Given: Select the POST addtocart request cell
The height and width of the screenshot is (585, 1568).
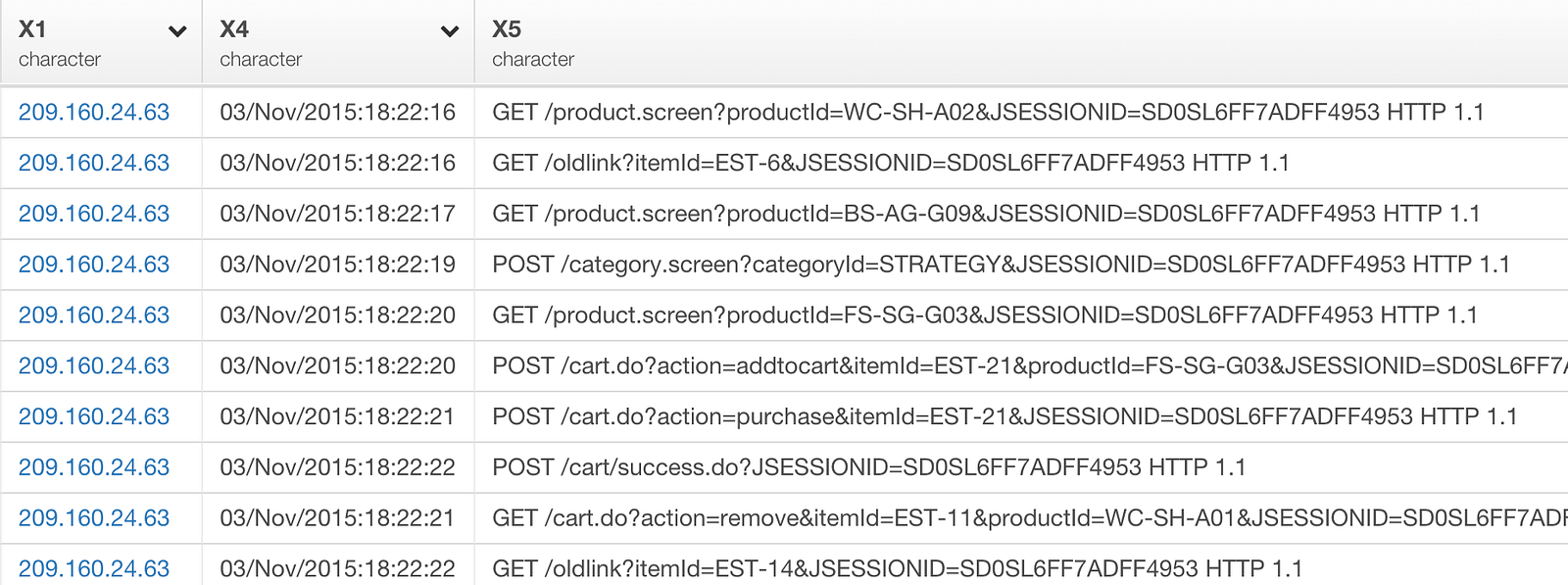Looking at the screenshot, I should [x=1019, y=366].
